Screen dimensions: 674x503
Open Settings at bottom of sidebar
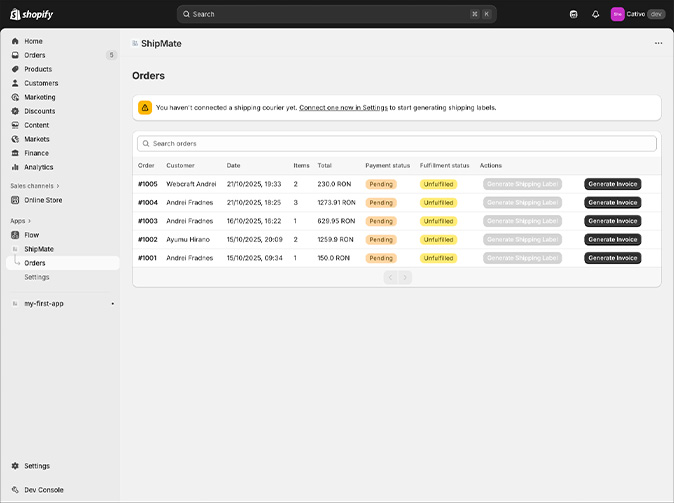click(37, 466)
